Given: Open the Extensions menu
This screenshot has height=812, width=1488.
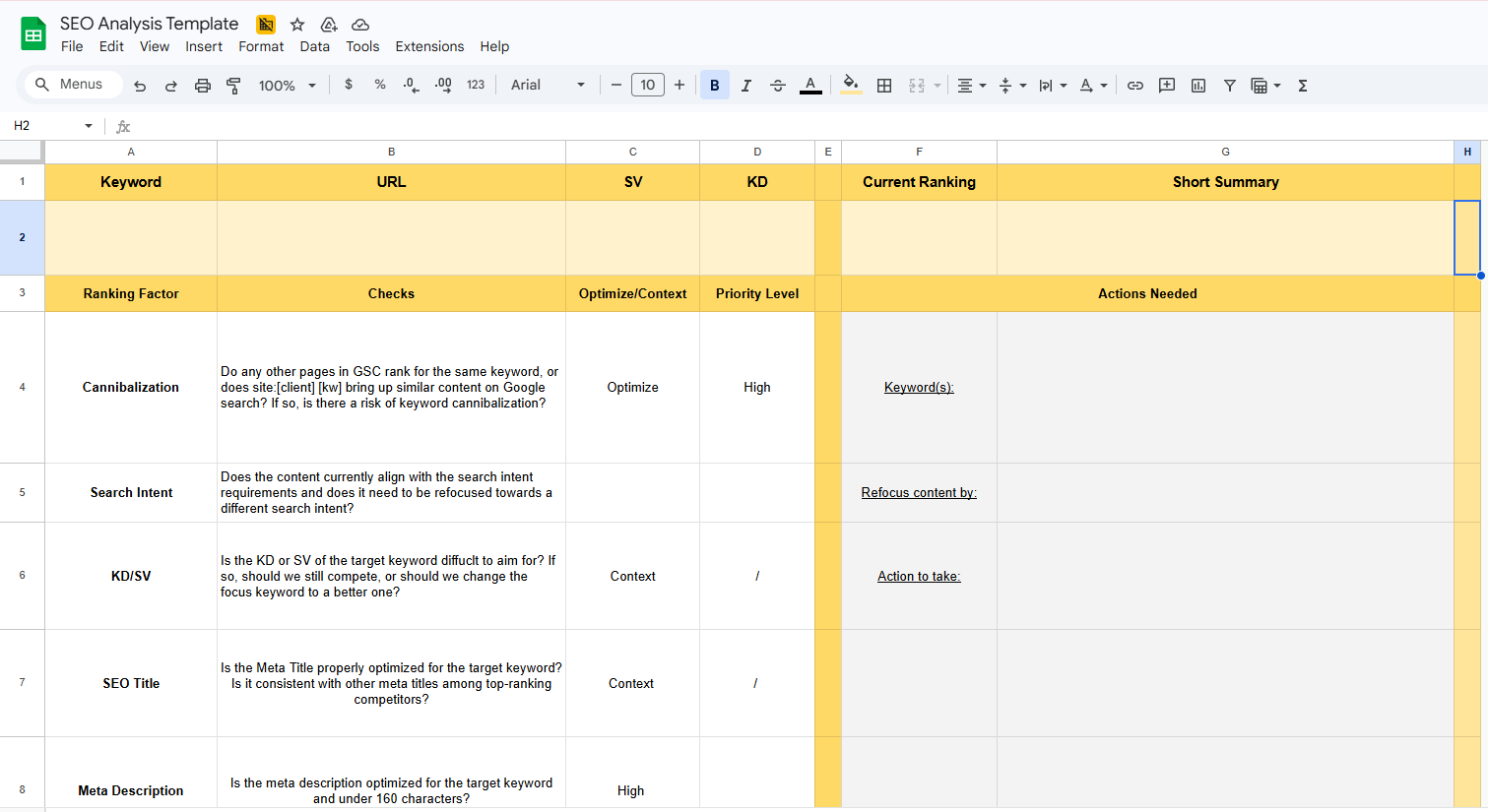Looking at the screenshot, I should point(429,46).
